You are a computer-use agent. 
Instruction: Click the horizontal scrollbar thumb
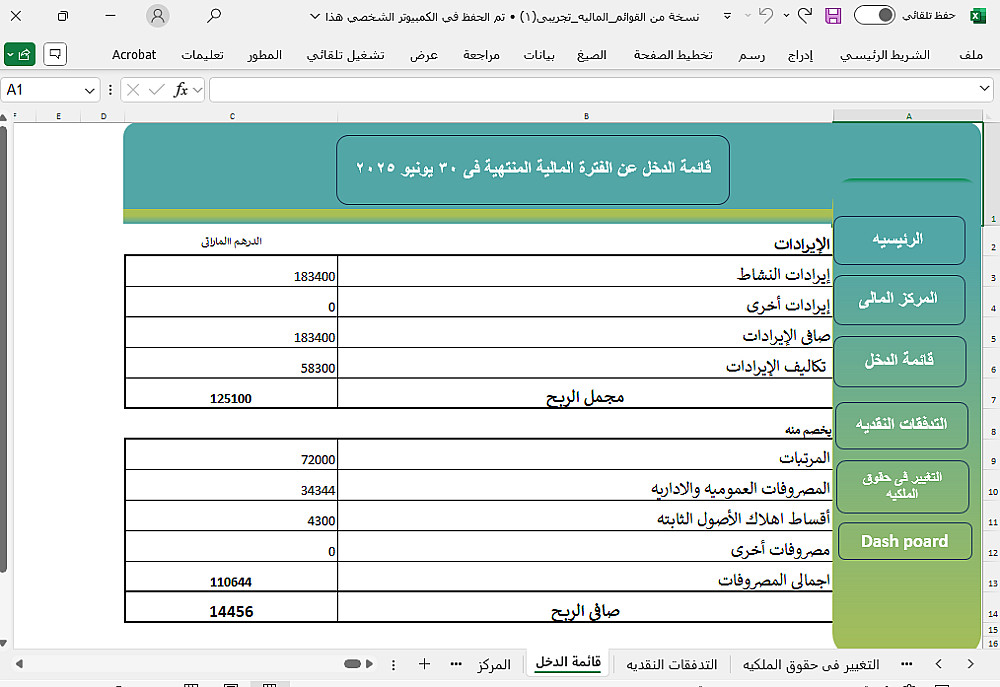pos(352,664)
